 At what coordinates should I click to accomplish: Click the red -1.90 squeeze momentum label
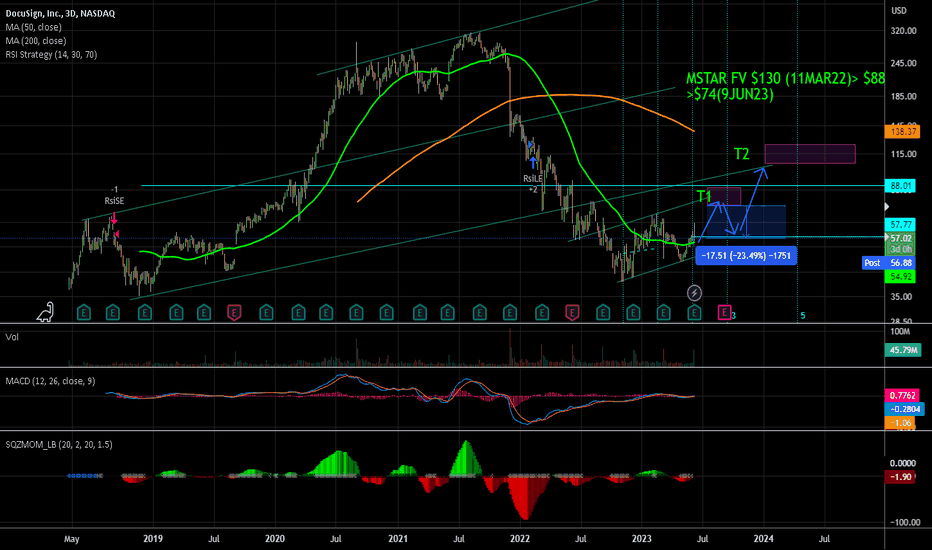[900, 477]
